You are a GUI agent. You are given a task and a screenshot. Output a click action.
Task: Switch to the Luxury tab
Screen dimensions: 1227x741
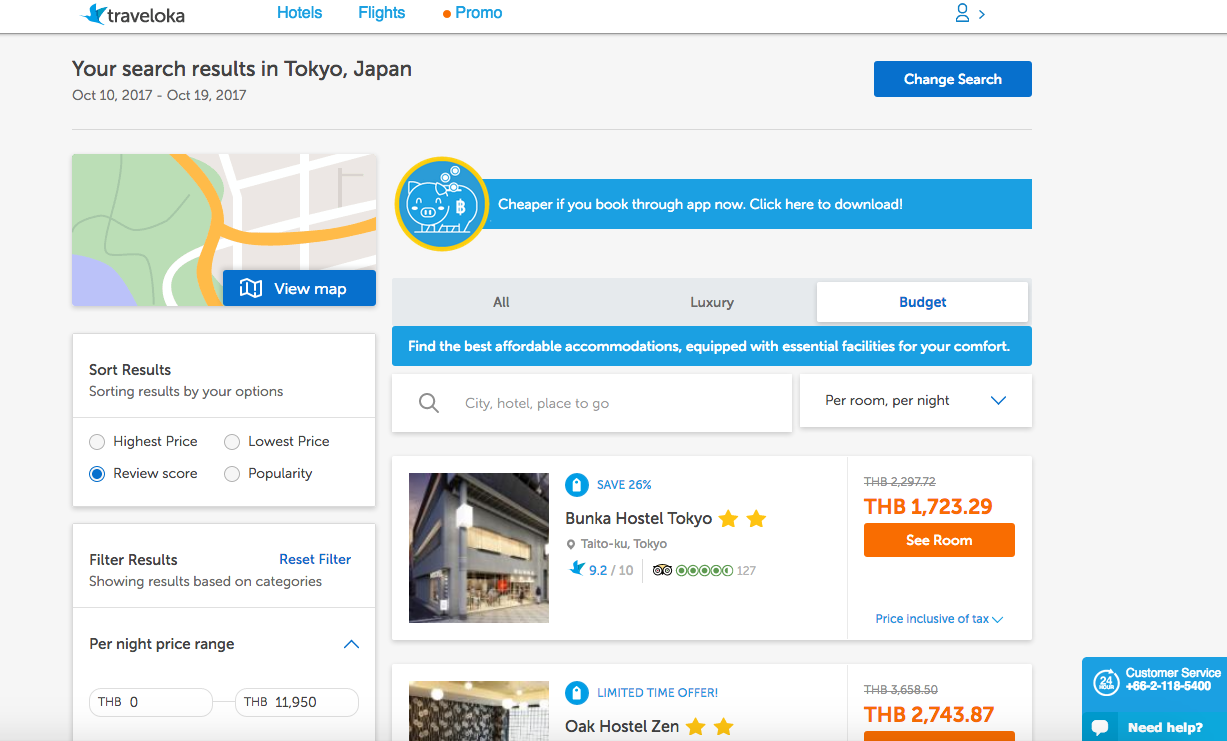point(712,302)
